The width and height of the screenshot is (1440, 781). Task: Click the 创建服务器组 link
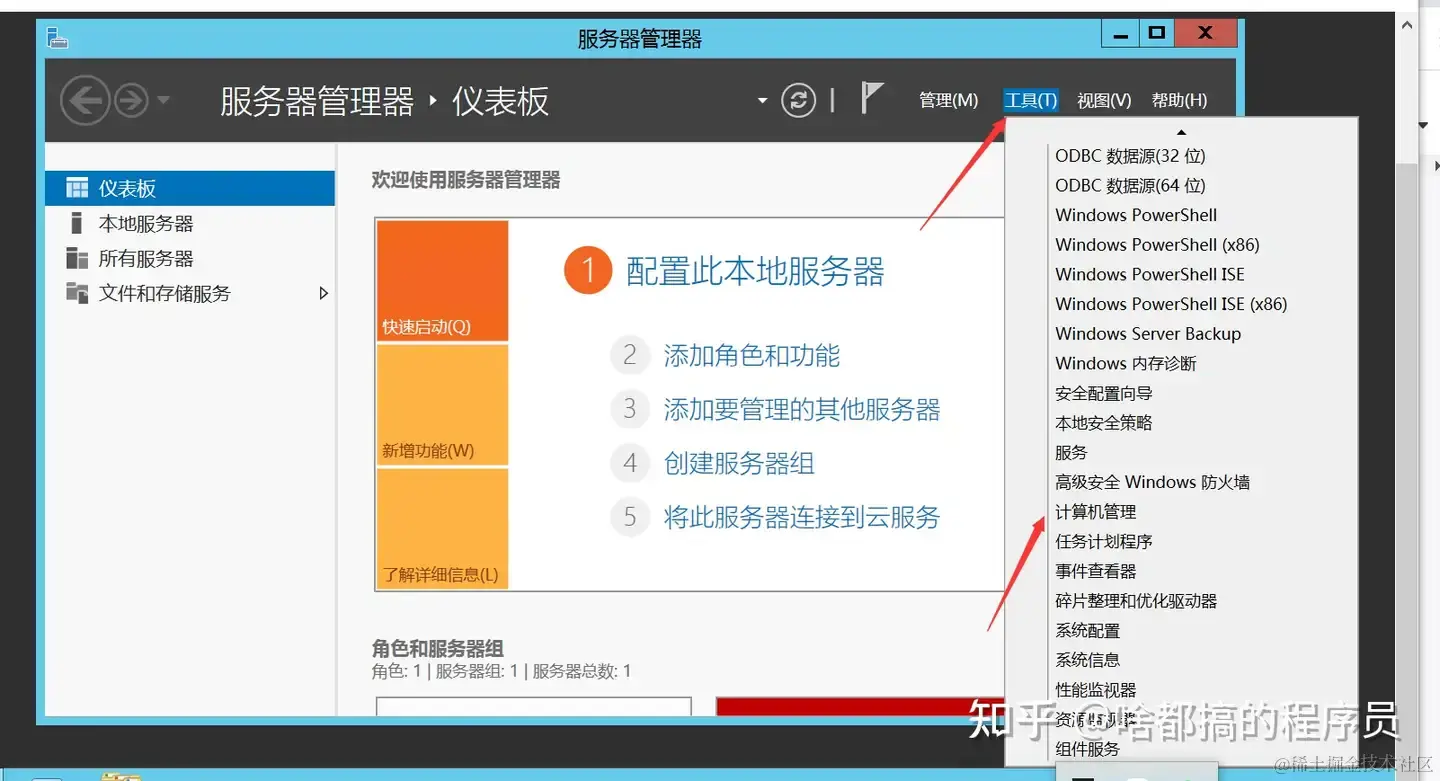click(x=739, y=463)
